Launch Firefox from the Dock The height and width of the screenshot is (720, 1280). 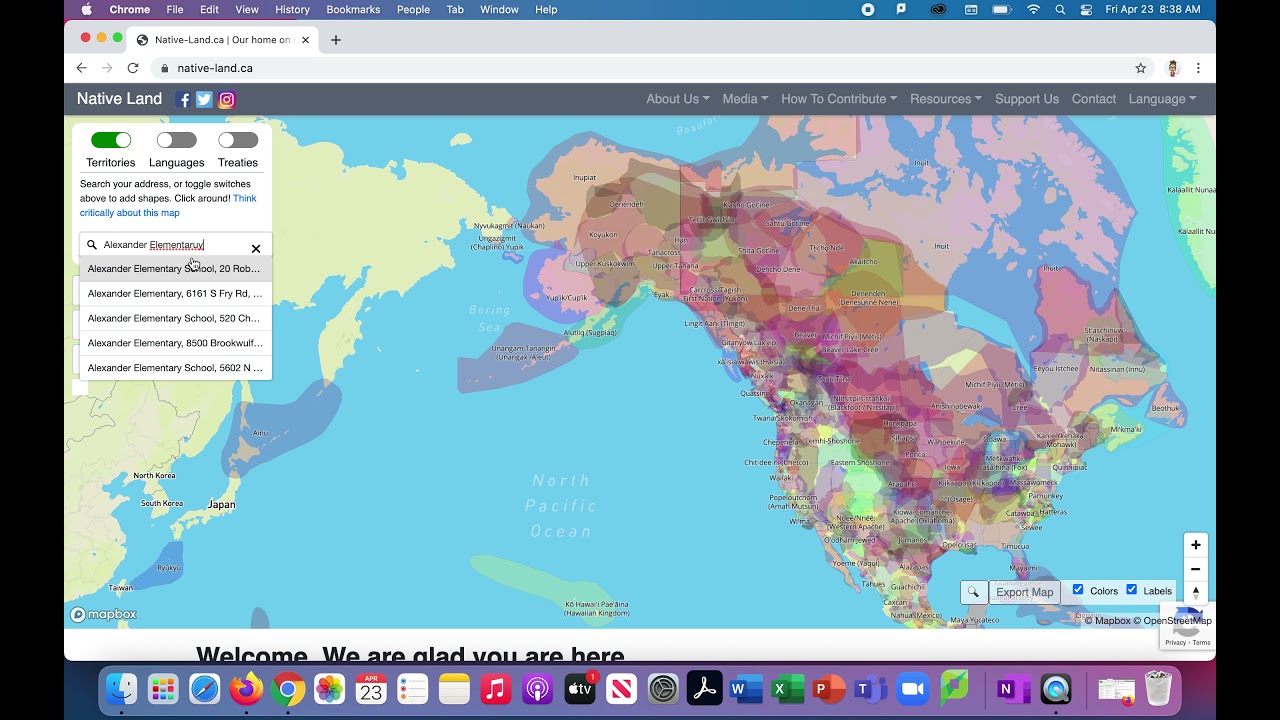tap(246, 689)
